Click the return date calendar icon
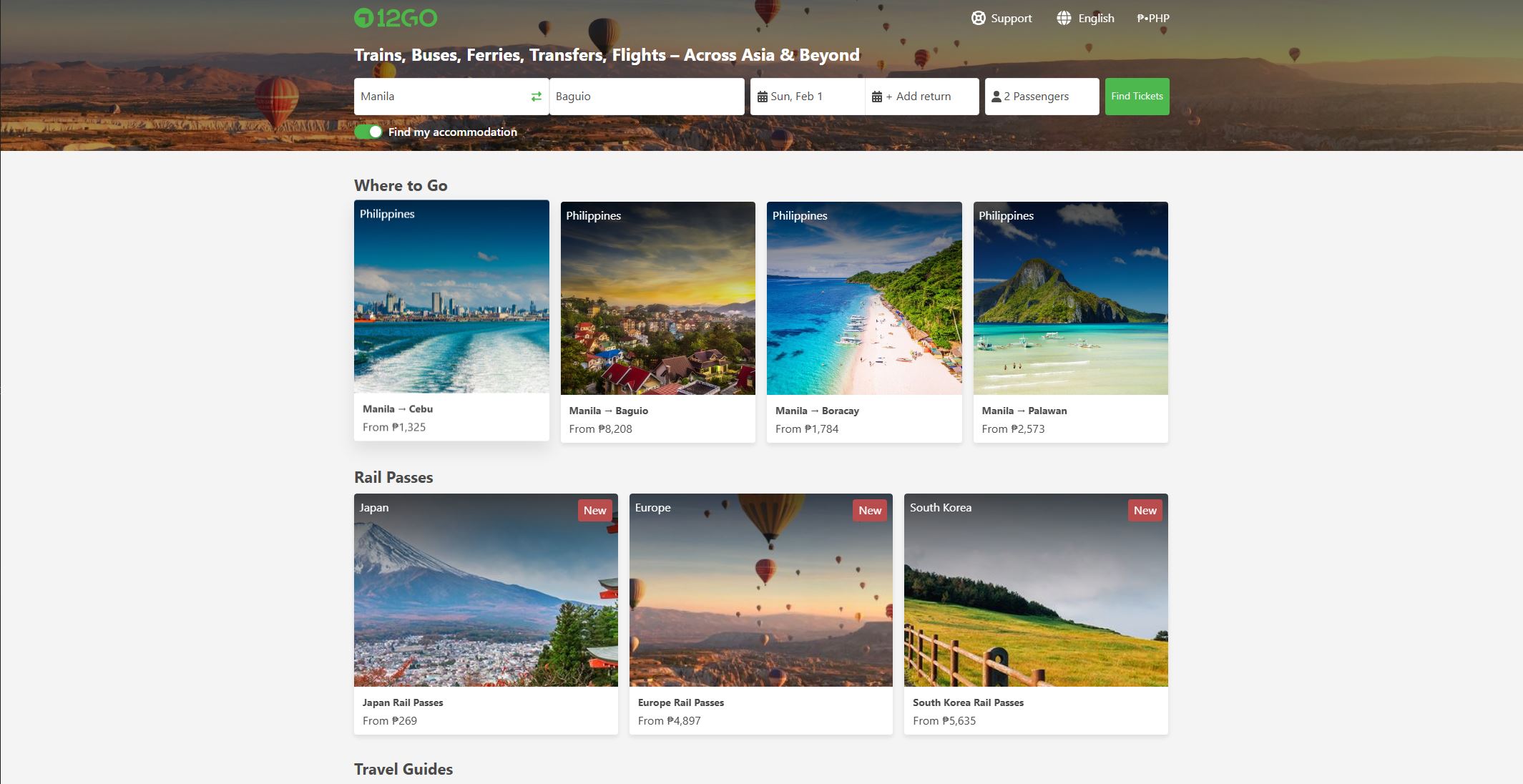Image resolution: width=1523 pixels, height=784 pixels. click(877, 97)
